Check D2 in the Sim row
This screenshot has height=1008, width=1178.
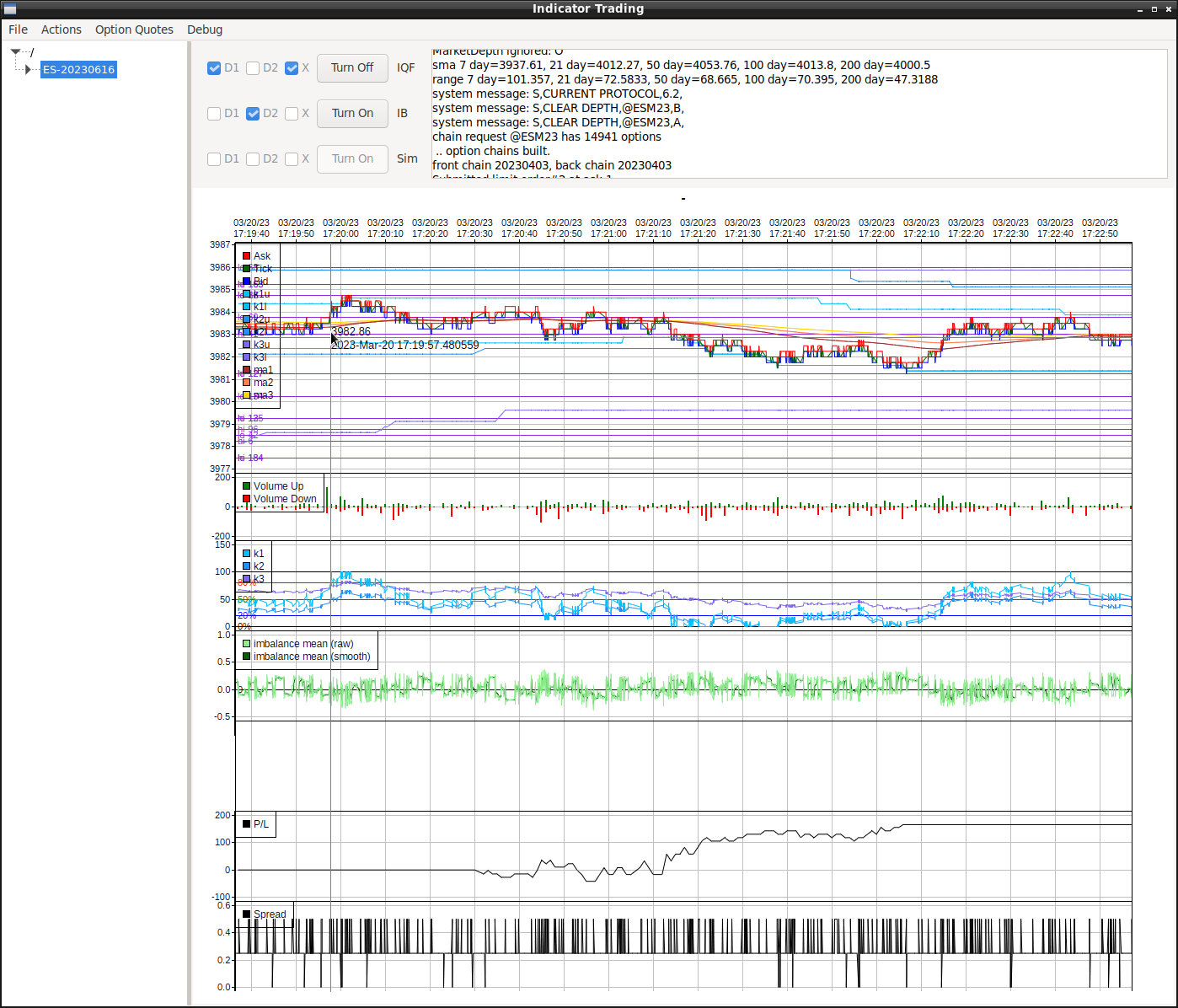point(253,159)
